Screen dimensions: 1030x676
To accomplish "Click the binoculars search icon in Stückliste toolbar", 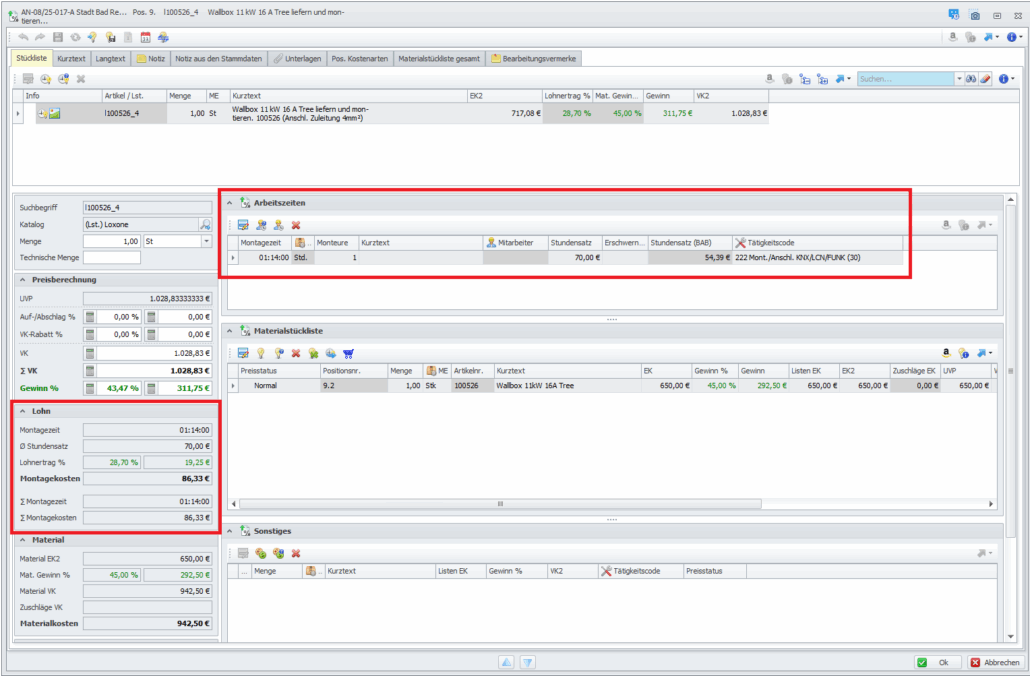I will 970,78.
